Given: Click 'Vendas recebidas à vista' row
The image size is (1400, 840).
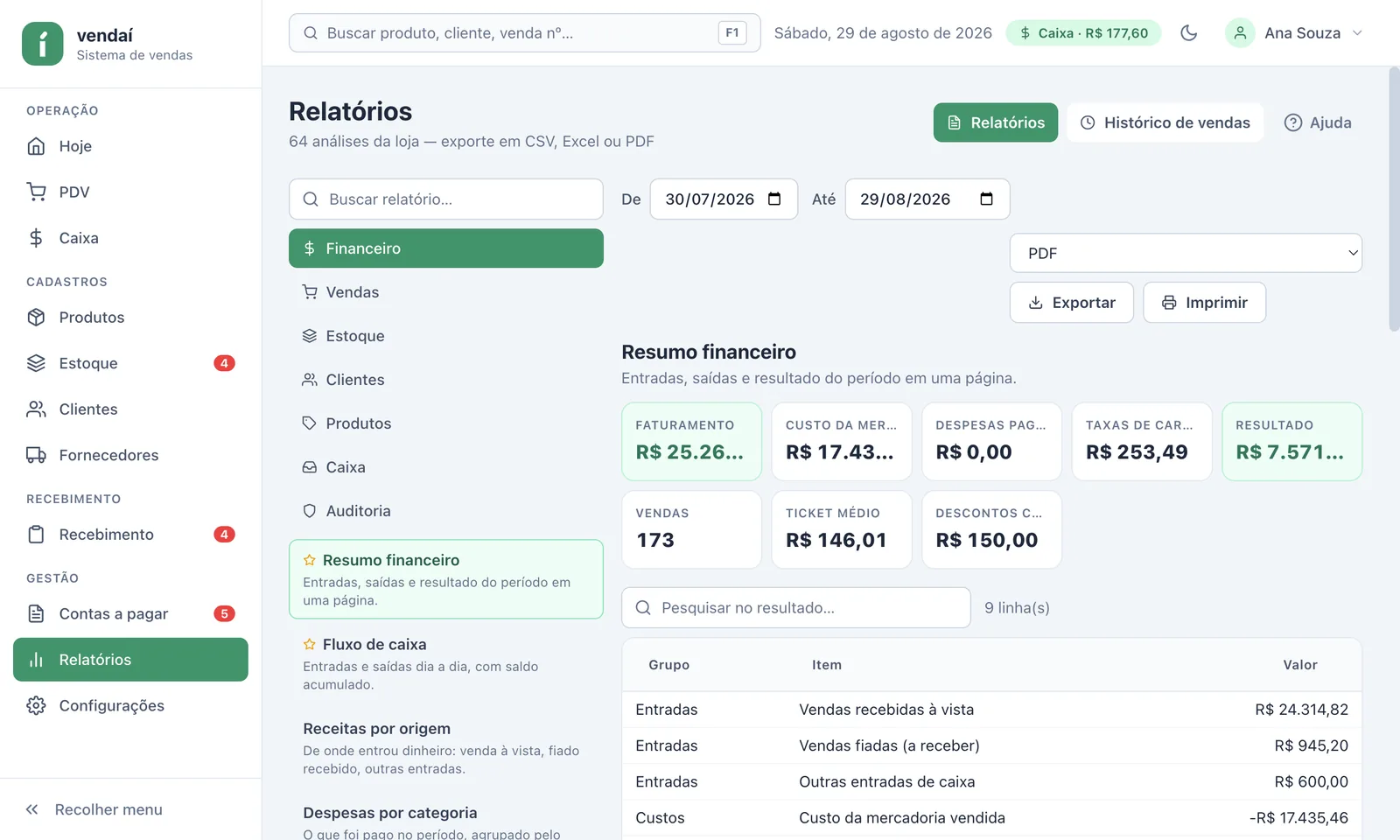Looking at the screenshot, I should (991, 710).
